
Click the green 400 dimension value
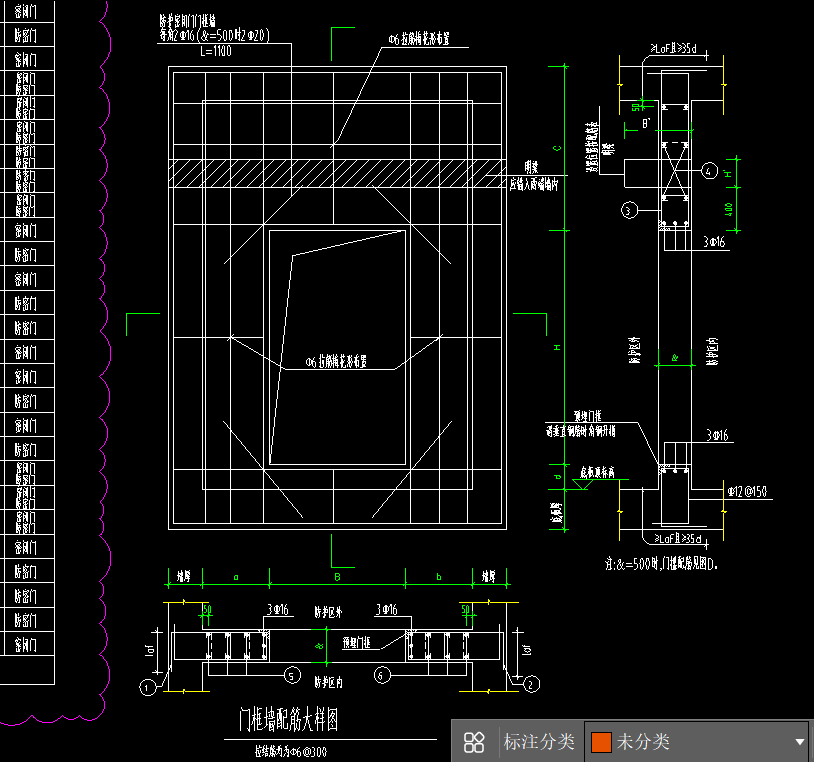728,210
